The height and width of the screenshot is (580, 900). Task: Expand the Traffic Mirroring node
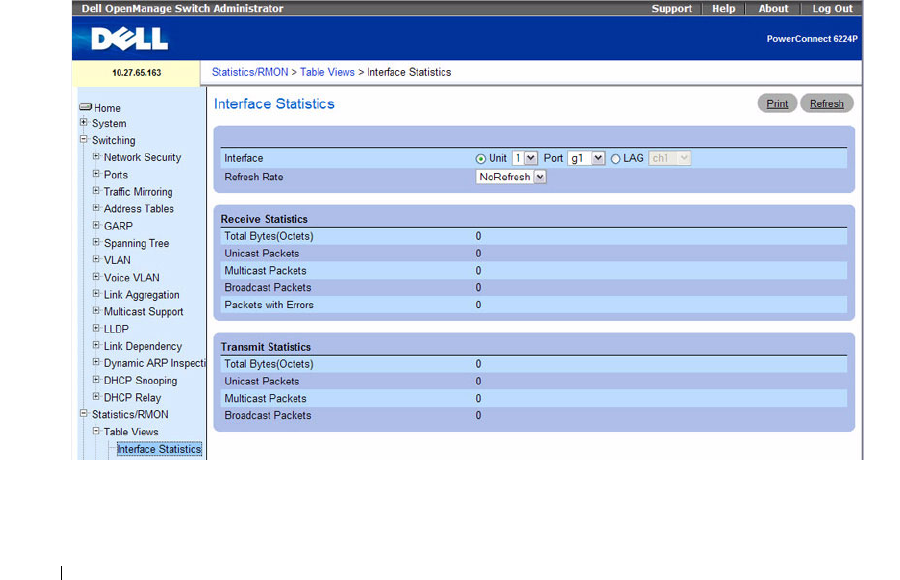tap(96, 191)
